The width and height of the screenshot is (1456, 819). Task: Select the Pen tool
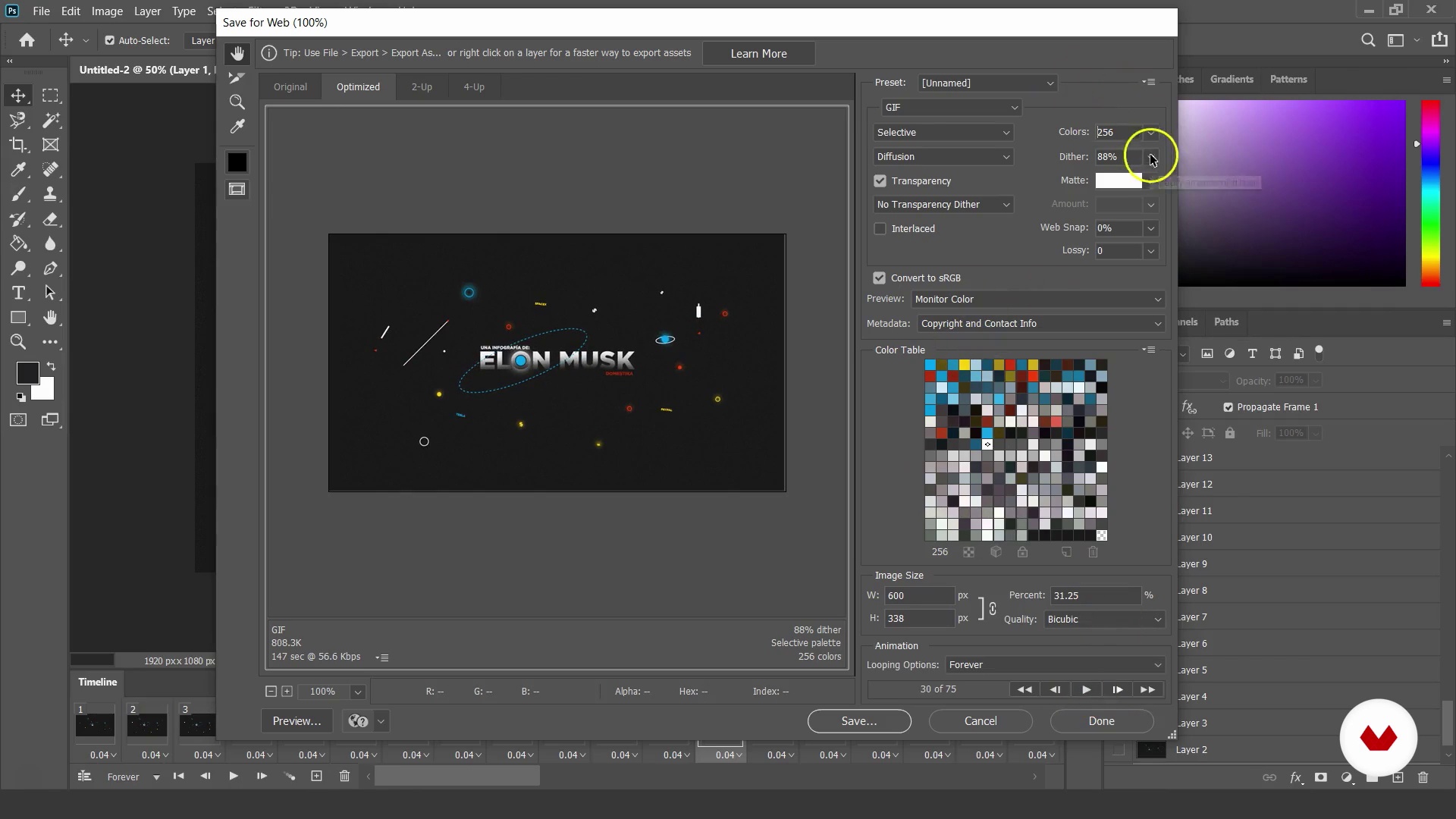(51, 268)
